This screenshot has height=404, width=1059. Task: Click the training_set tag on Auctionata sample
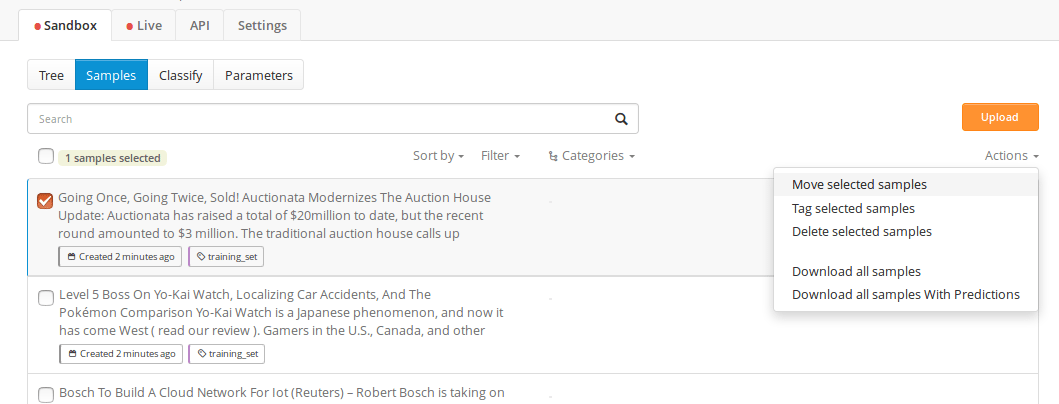coord(226,257)
